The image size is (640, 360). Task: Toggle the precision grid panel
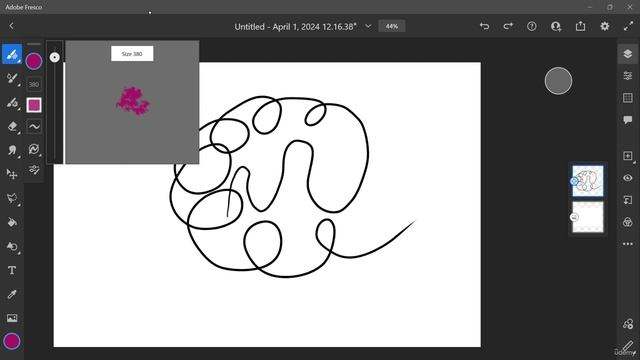click(x=628, y=98)
